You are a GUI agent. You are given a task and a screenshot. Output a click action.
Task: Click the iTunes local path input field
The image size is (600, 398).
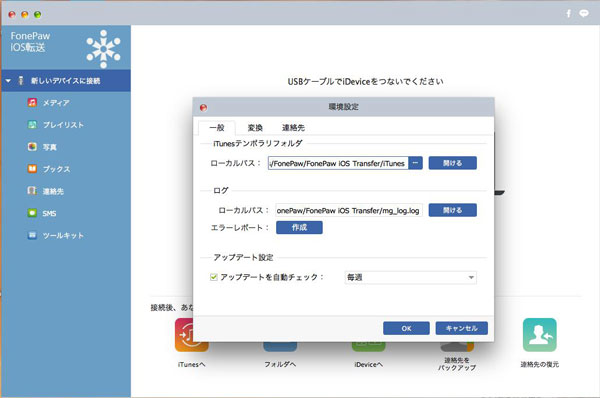coord(338,163)
